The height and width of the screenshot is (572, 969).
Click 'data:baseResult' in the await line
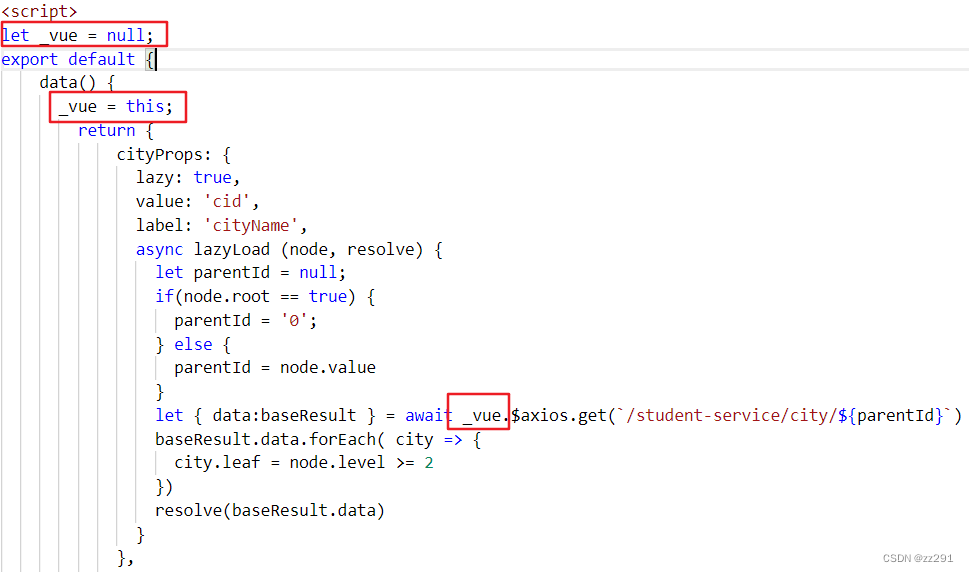[x=284, y=415]
